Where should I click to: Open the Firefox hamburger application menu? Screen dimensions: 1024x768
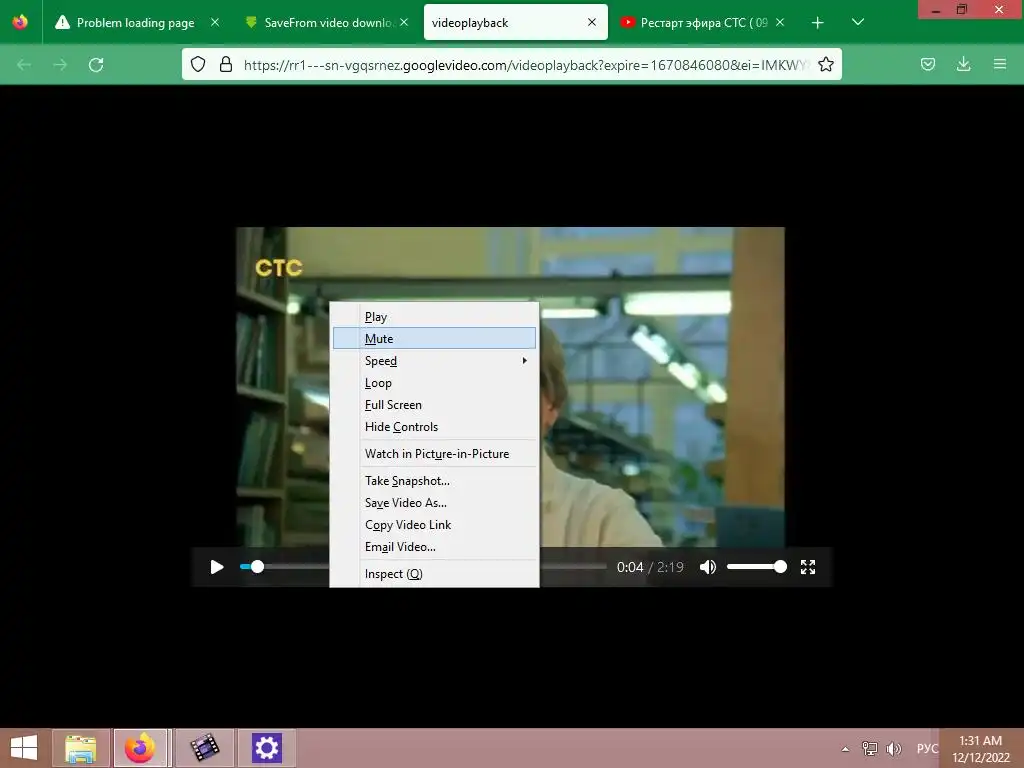(999, 64)
